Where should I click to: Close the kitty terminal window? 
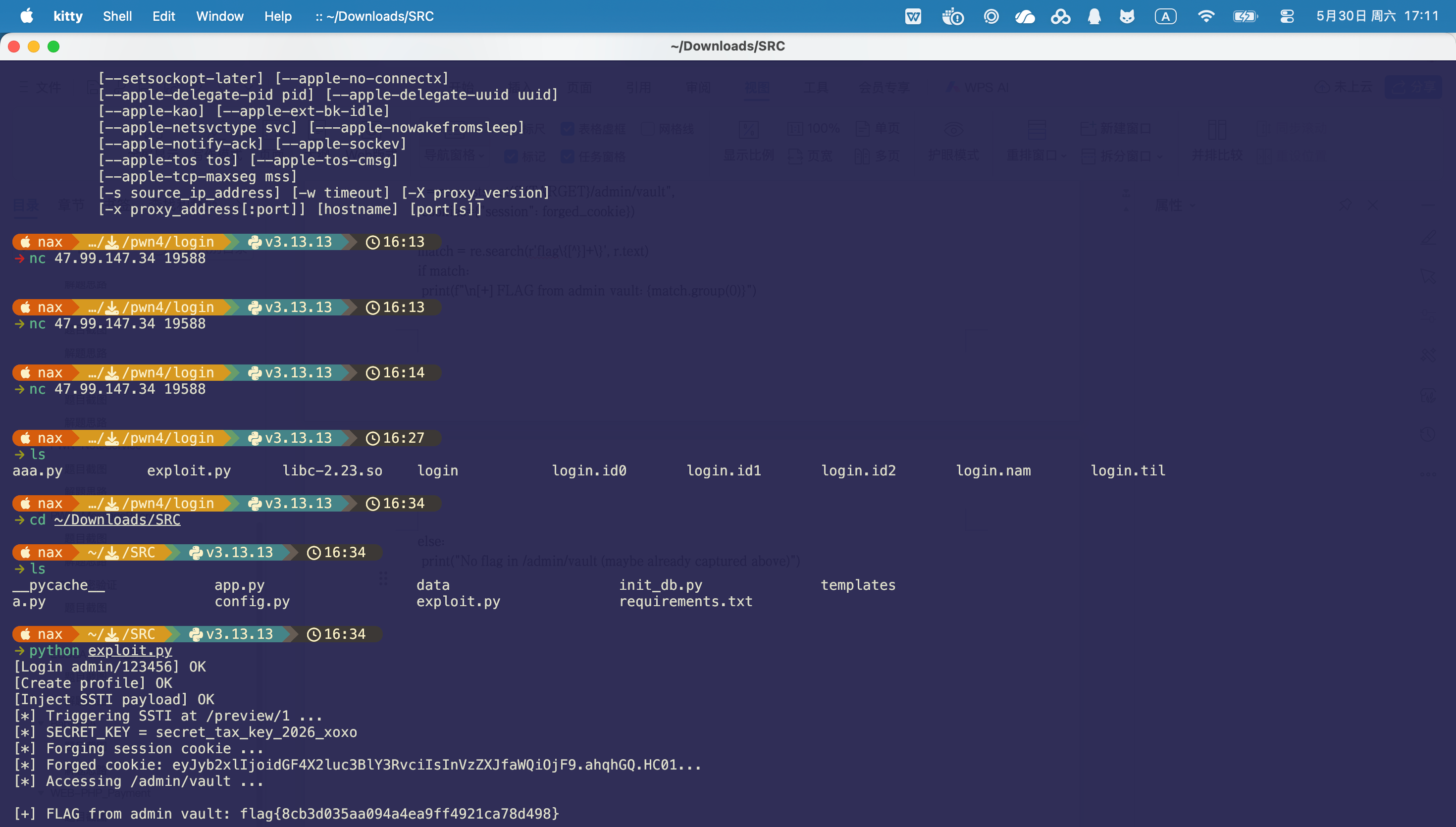click(14, 47)
